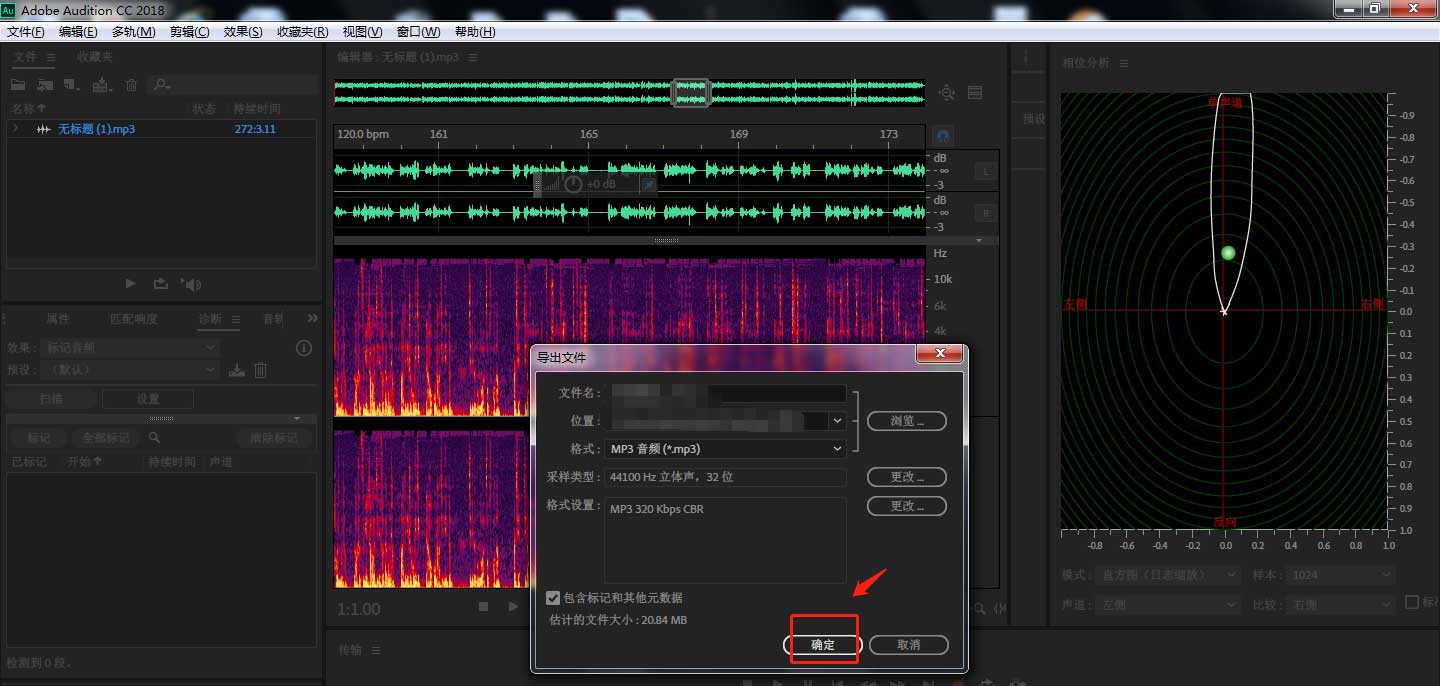Click the 文件名 filename input field
This screenshot has height=686, width=1440.
coord(728,393)
